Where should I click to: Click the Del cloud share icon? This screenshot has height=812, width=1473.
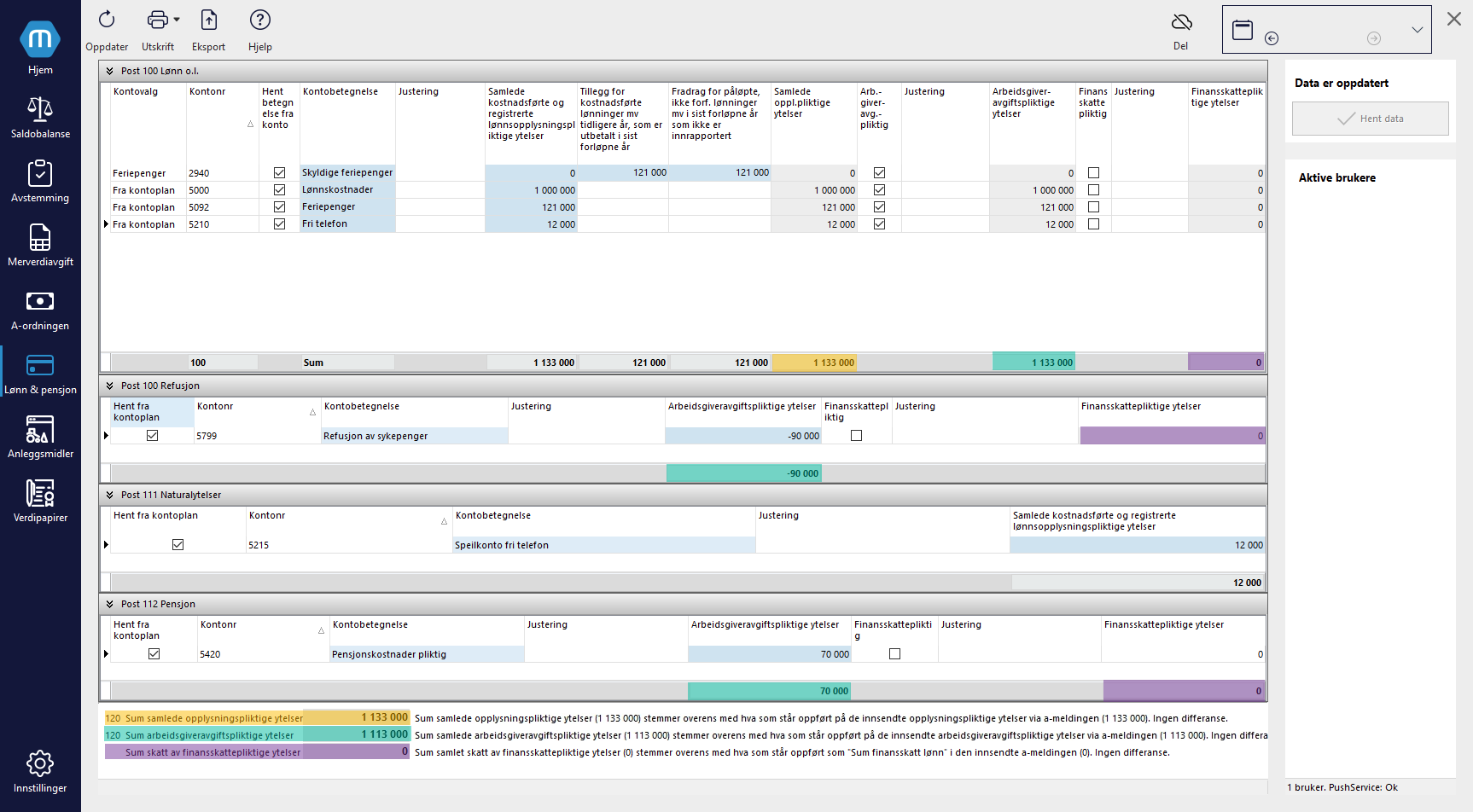click(1181, 21)
